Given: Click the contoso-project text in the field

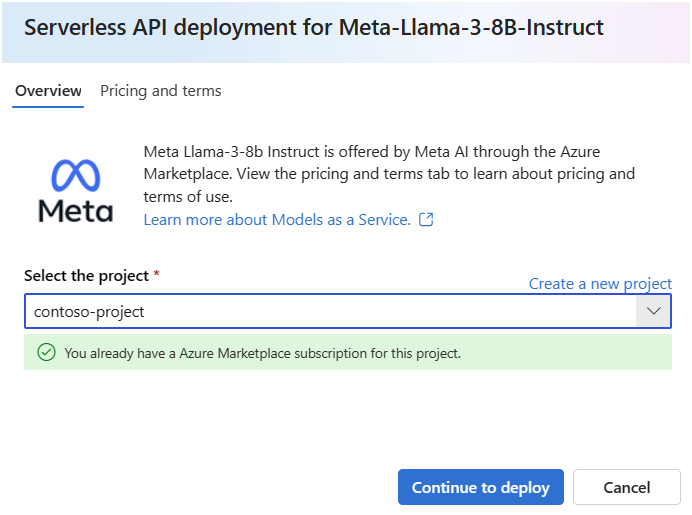Looking at the screenshot, I should tap(89, 312).
